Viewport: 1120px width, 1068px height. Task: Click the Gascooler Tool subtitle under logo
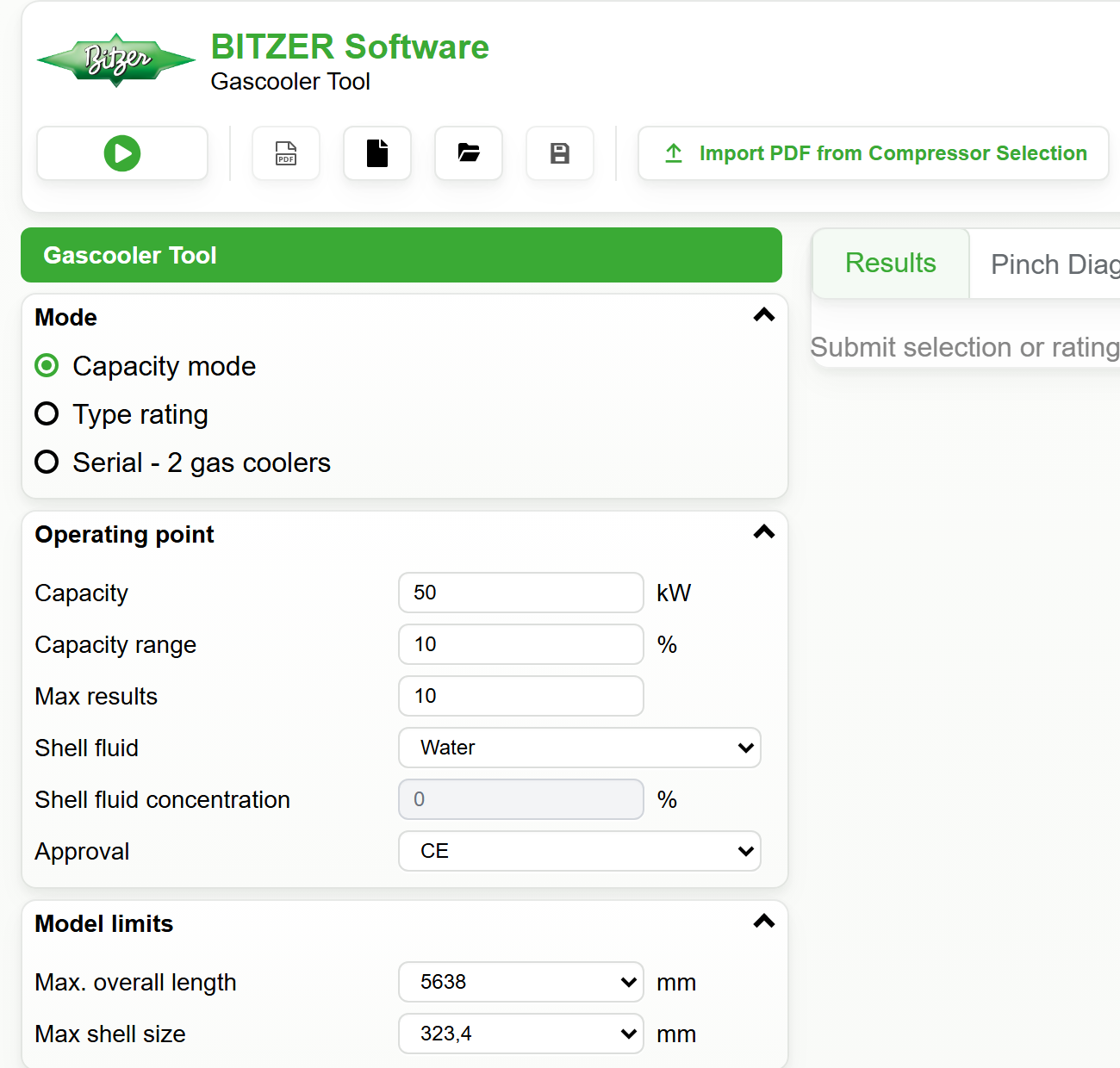[x=290, y=81]
